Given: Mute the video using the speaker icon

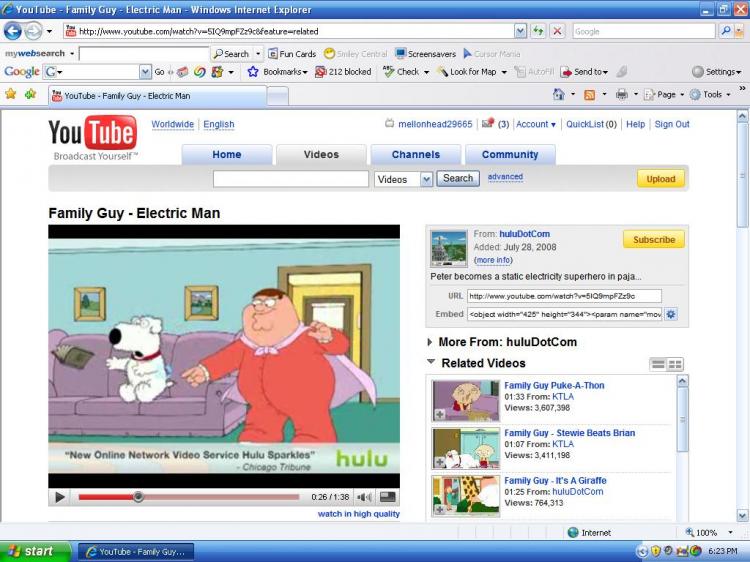Looking at the screenshot, I should tap(364, 497).
